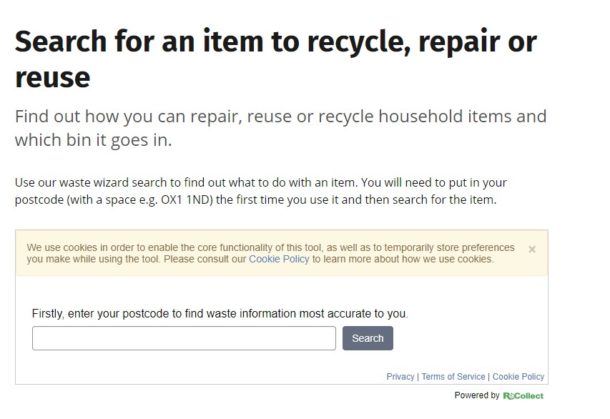Click the word "reuse" on the heading's second line
This screenshot has height=419, width=610.
pyautogui.click(x=52, y=77)
